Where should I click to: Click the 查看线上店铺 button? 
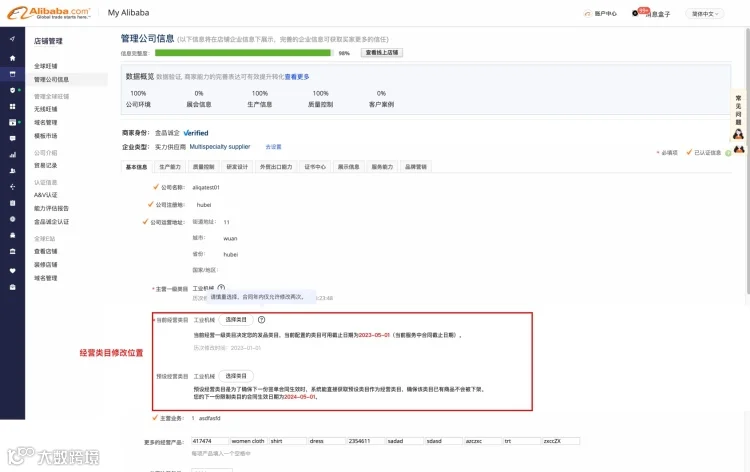[382, 53]
